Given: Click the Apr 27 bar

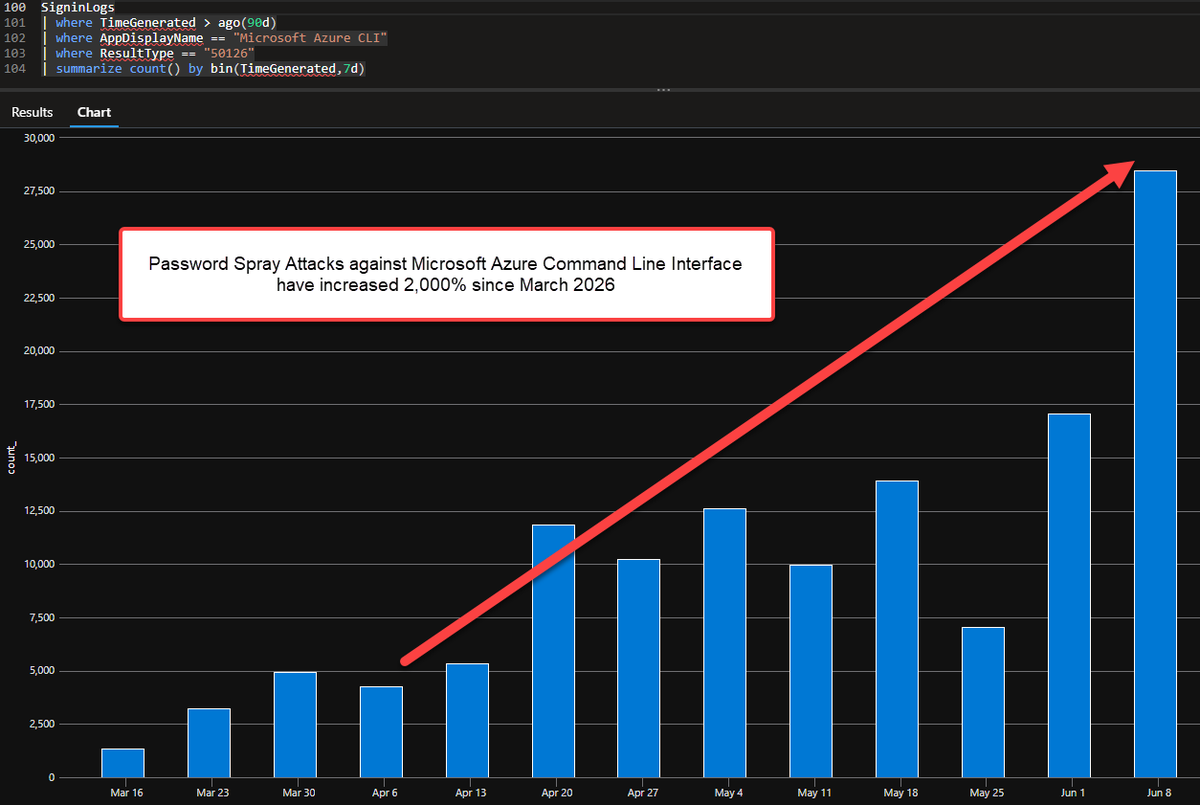Looking at the screenshot, I should click(639, 668).
